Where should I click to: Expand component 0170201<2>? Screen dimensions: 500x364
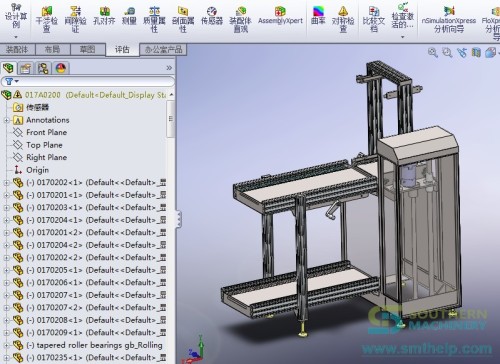6,233
